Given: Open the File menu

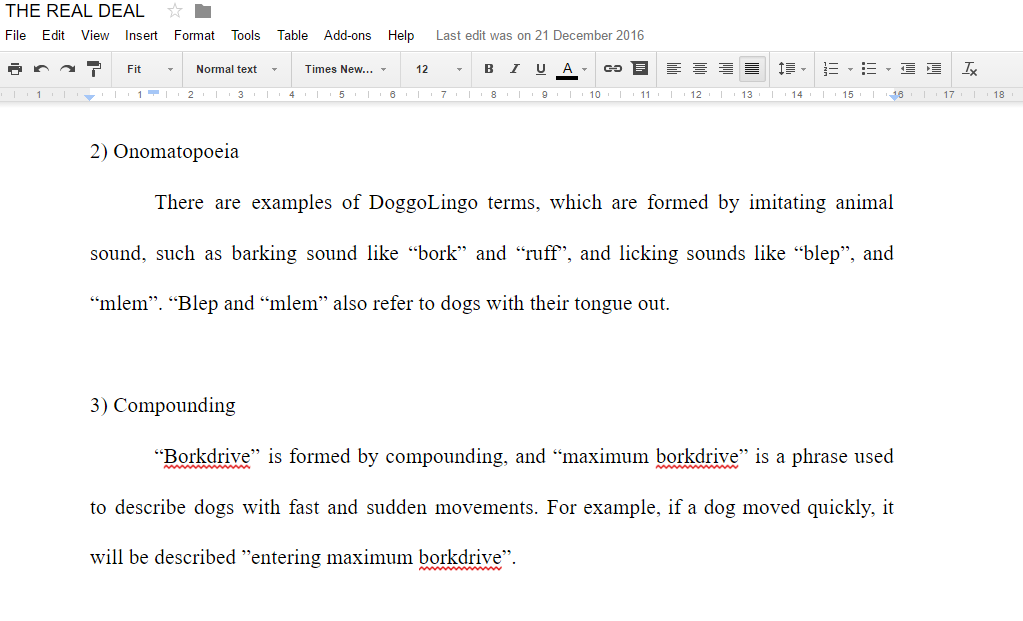Looking at the screenshot, I should point(16,35).
